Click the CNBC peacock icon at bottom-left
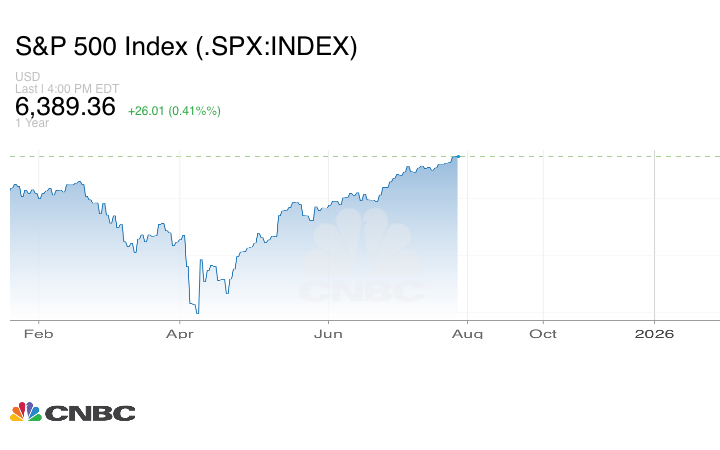Image resolution: width=720 pixels, height=450 pixels. tap(25, 412)
